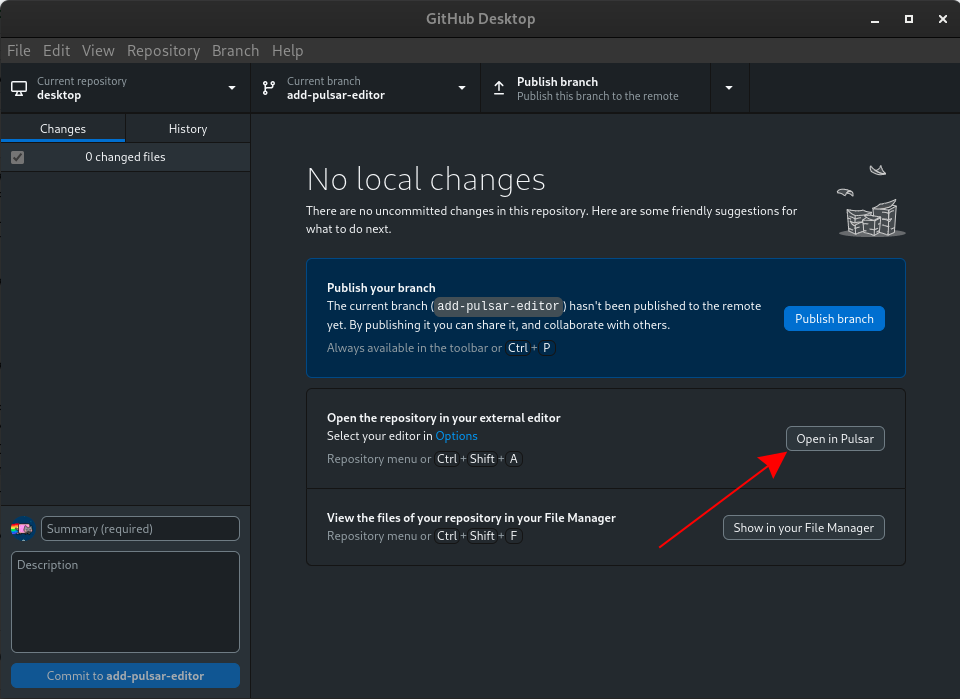Click the git branch icon
The height and width of the screenshot is (699, 964).
pyautogui.click(x=269, y=88)
